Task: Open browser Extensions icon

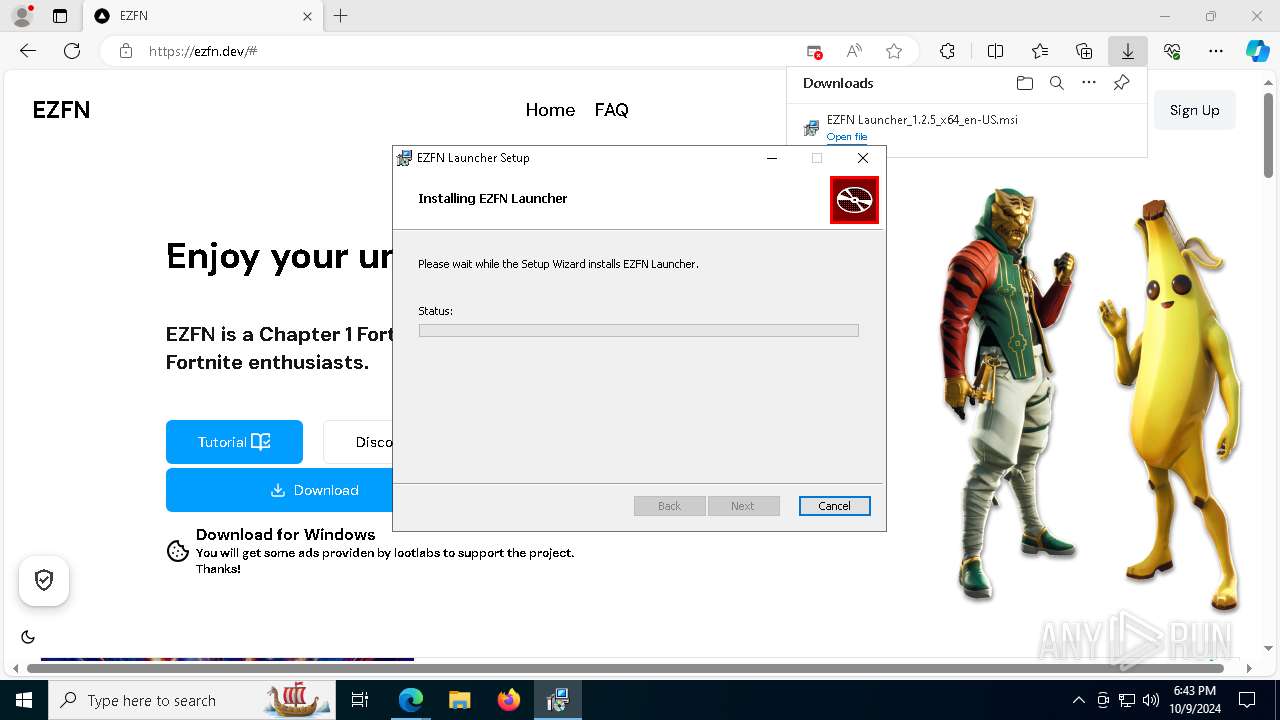Action: point(947,51)
